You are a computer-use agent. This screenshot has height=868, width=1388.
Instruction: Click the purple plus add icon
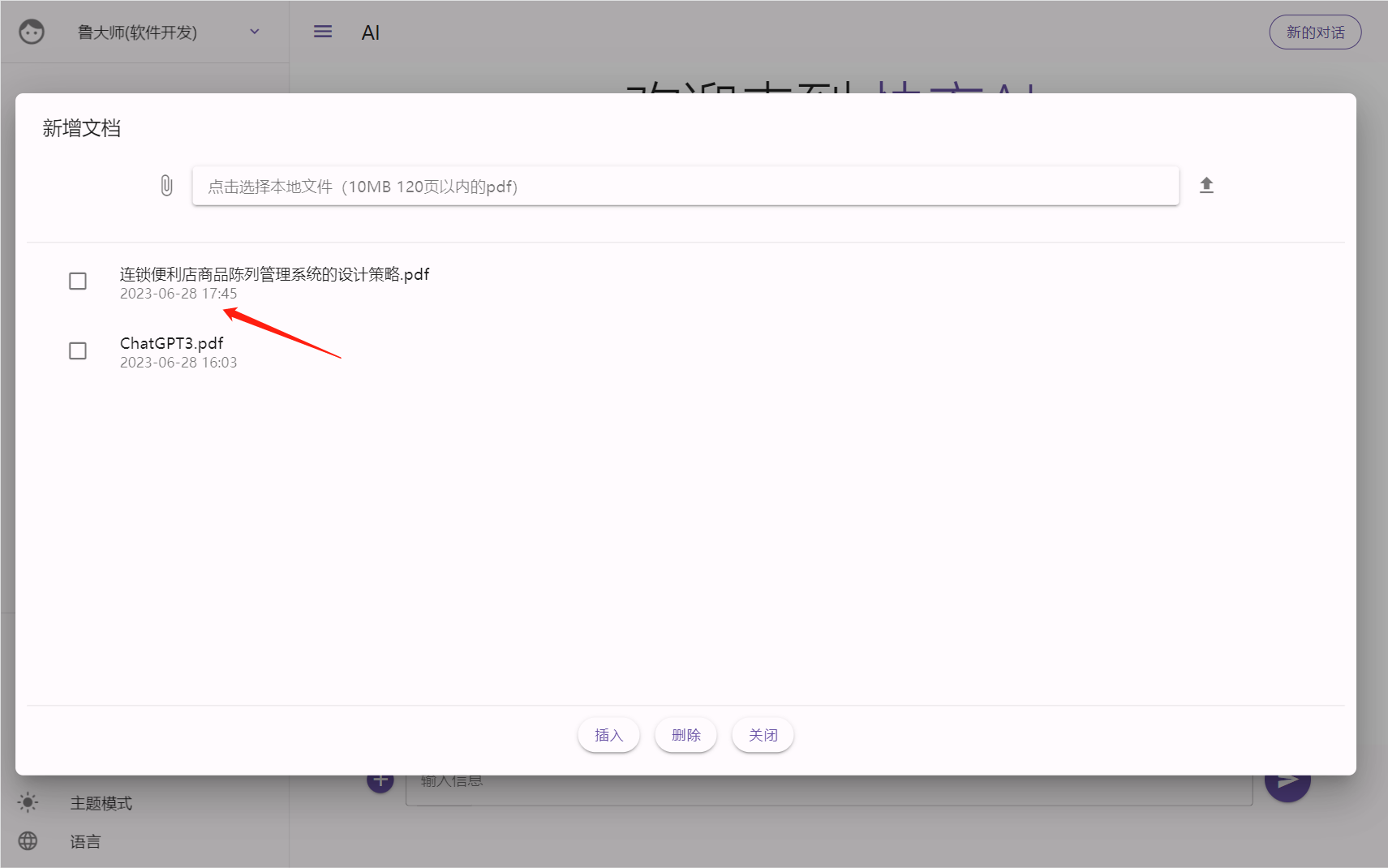[x=380, y=780]
